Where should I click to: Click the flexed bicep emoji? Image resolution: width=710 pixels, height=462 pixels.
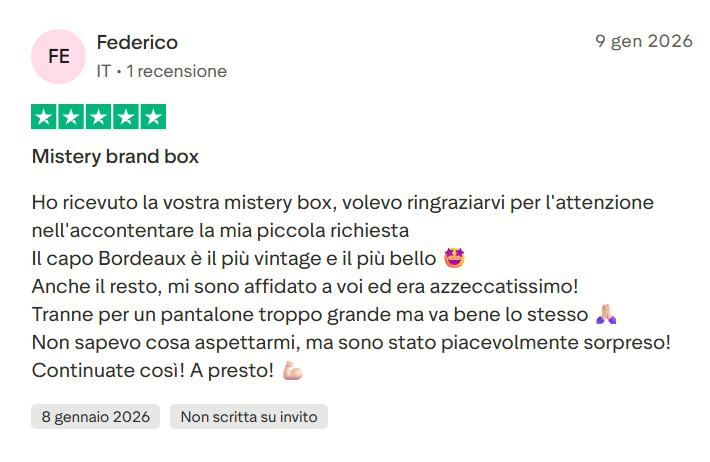click(x=292, y=370)
